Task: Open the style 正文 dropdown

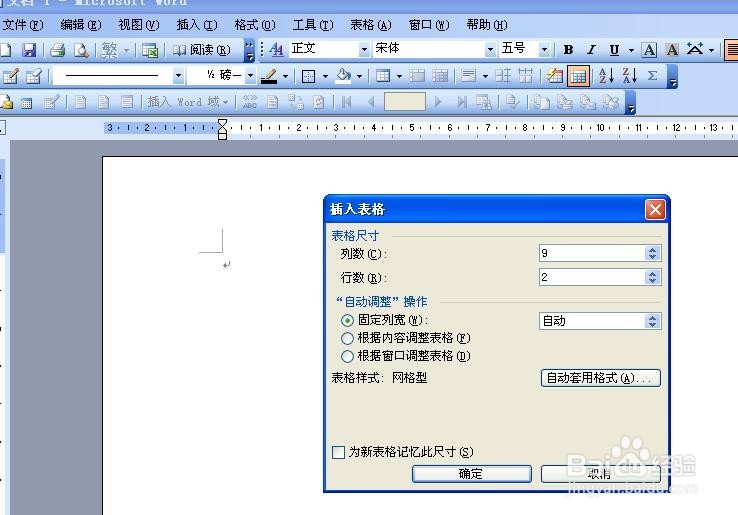Action: point(364,50)
